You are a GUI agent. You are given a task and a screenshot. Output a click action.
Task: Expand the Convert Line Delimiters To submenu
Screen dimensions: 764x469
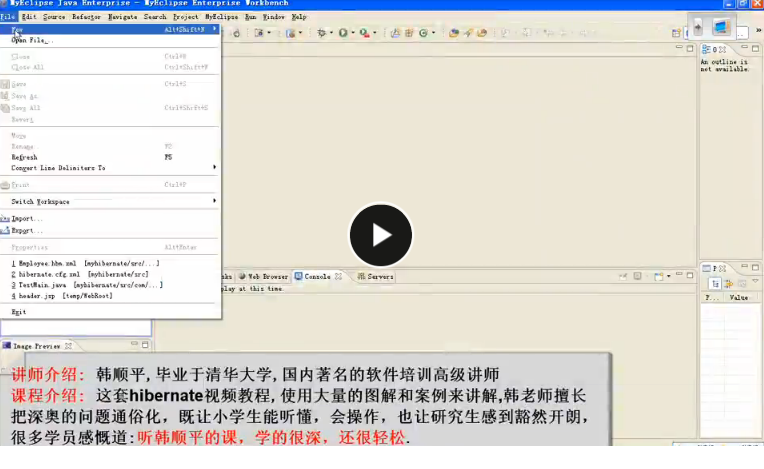coord(111,168)
